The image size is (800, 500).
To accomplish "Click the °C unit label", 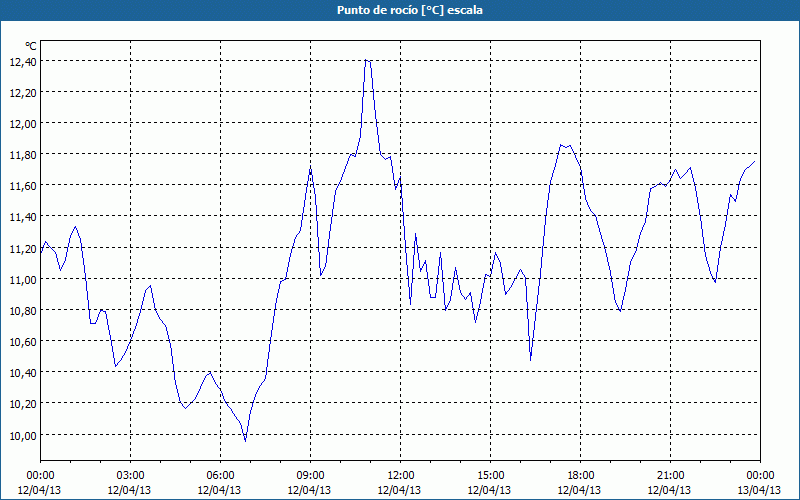I will (31, 46).
